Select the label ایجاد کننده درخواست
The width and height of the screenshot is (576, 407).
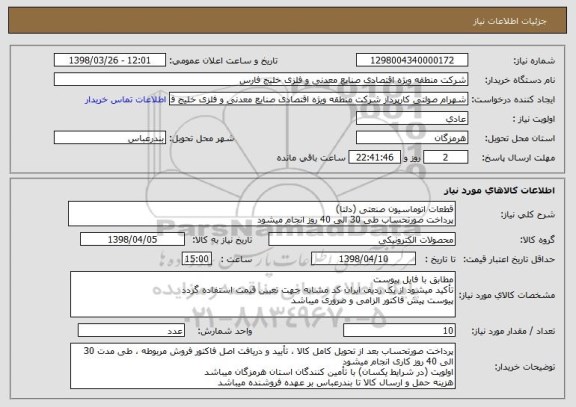(x=513, y=100)
